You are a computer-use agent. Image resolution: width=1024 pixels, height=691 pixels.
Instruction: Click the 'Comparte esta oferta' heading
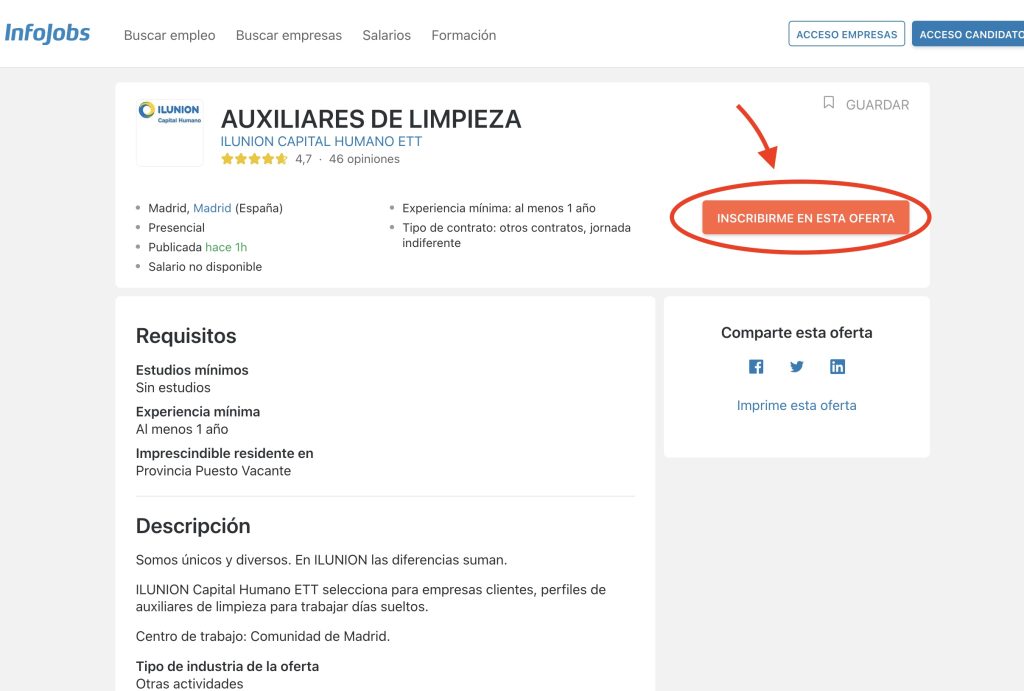797,332
